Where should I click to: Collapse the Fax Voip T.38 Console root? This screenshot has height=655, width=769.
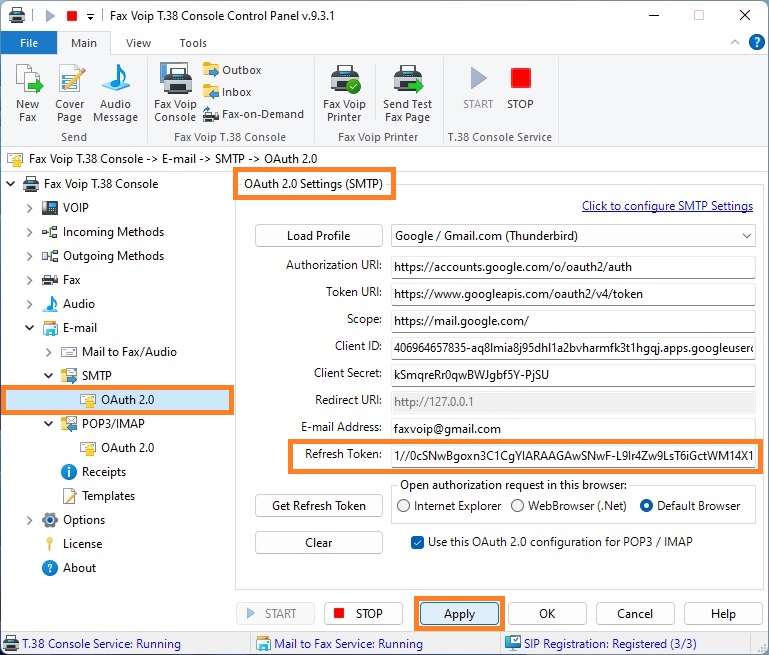(x=10, y=184)
